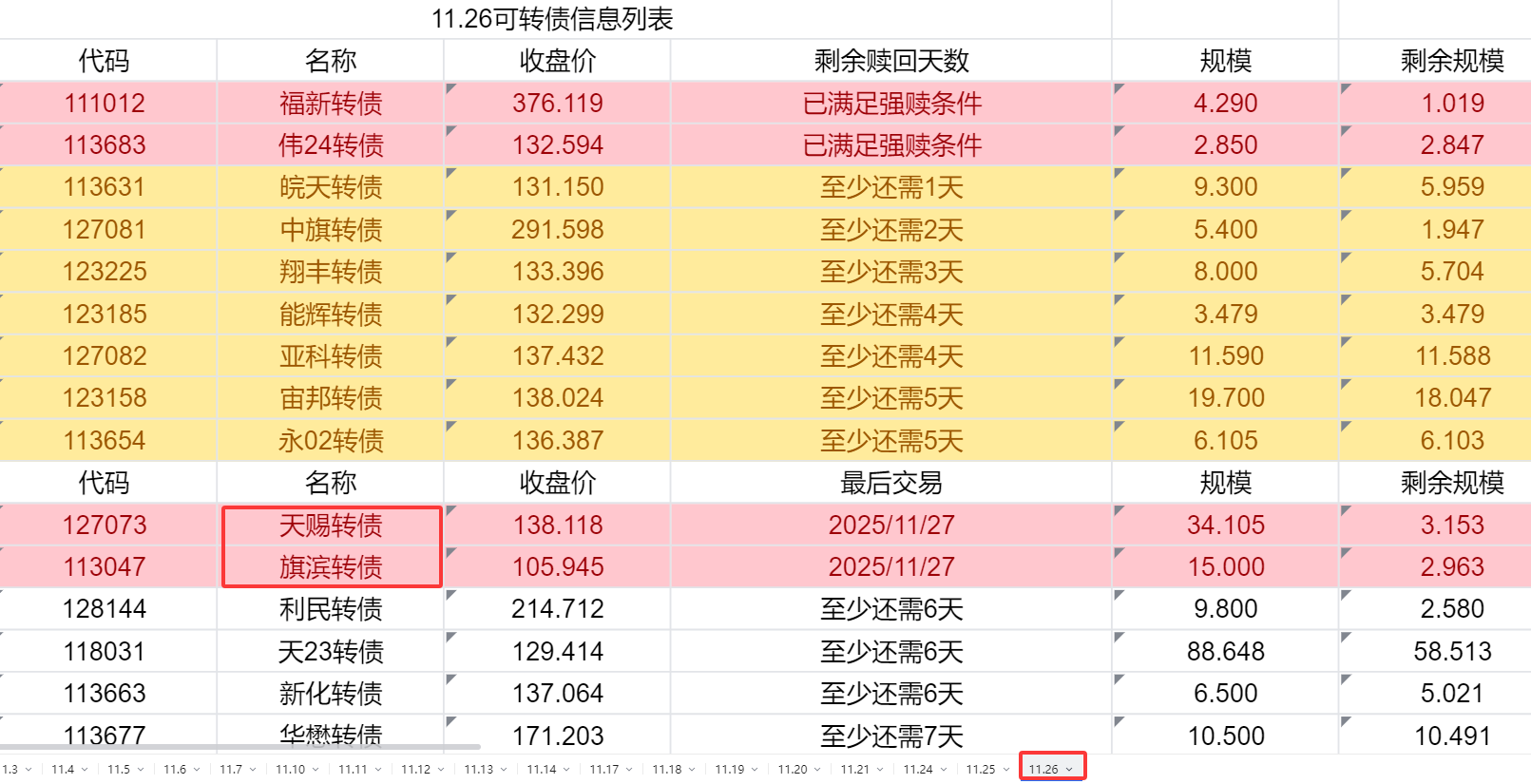
Task: Select closing price 171.203
Action: (x=558, y=735)
